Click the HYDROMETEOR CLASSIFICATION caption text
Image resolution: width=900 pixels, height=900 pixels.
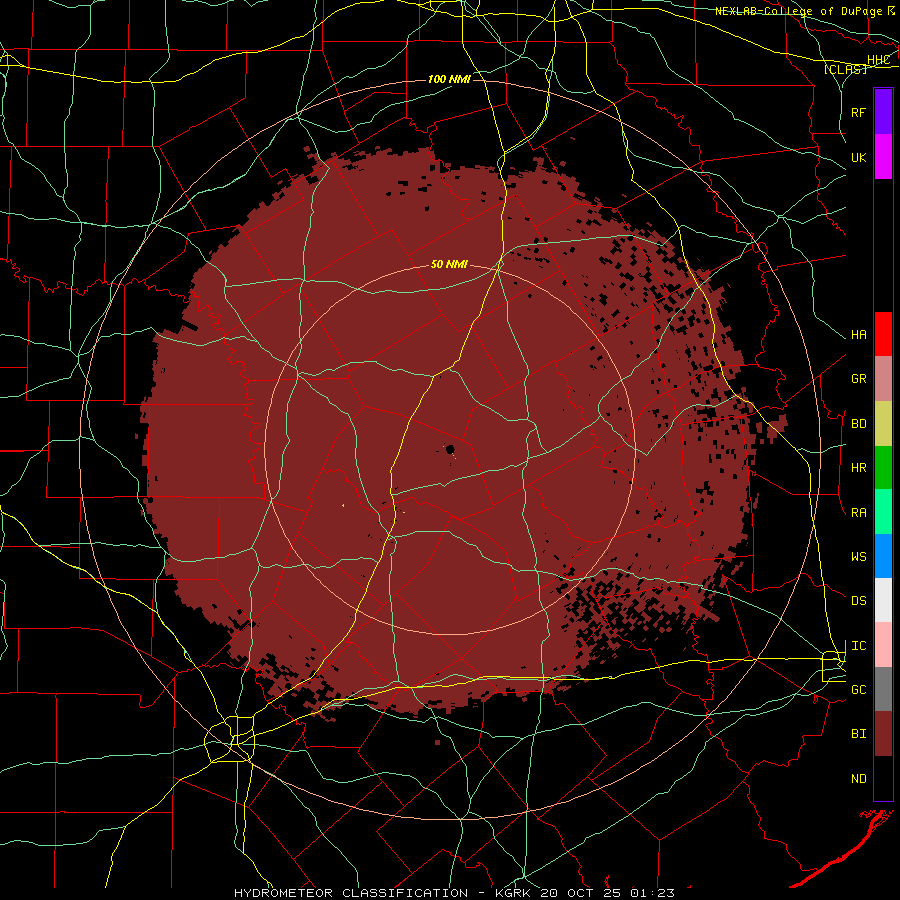click(351, 893)
